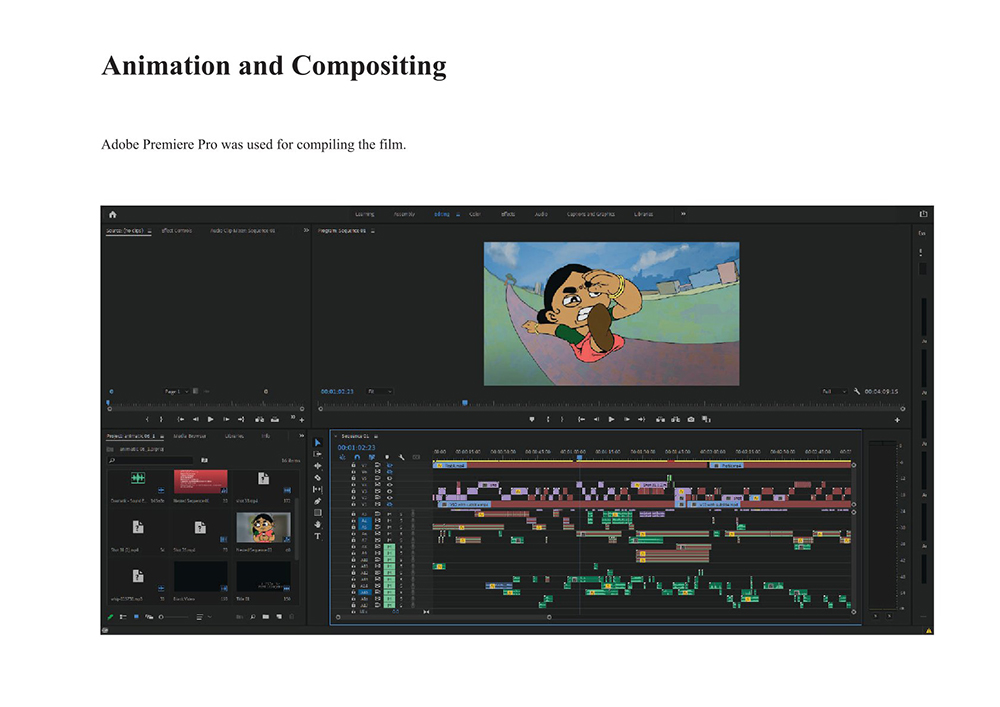This screenshot has height=707, width=1000.
Task: Go to In point in Program Monitor
Action: coord(581,419)
